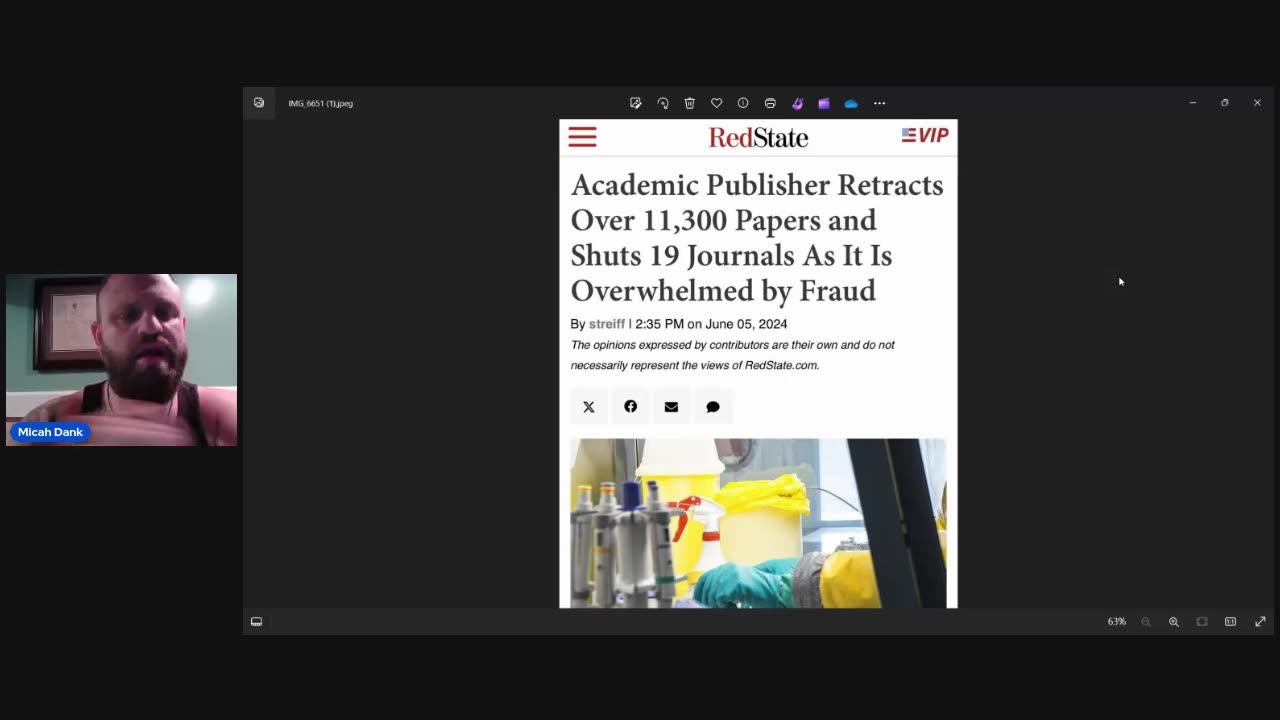
Task: Click the author name streiff
Action: tap(607, 324)
